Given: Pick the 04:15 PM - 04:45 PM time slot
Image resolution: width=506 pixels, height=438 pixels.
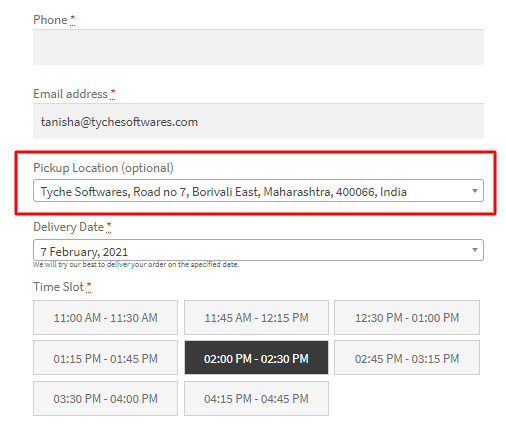Looking at the screenshot, I should tap(256, 399).
